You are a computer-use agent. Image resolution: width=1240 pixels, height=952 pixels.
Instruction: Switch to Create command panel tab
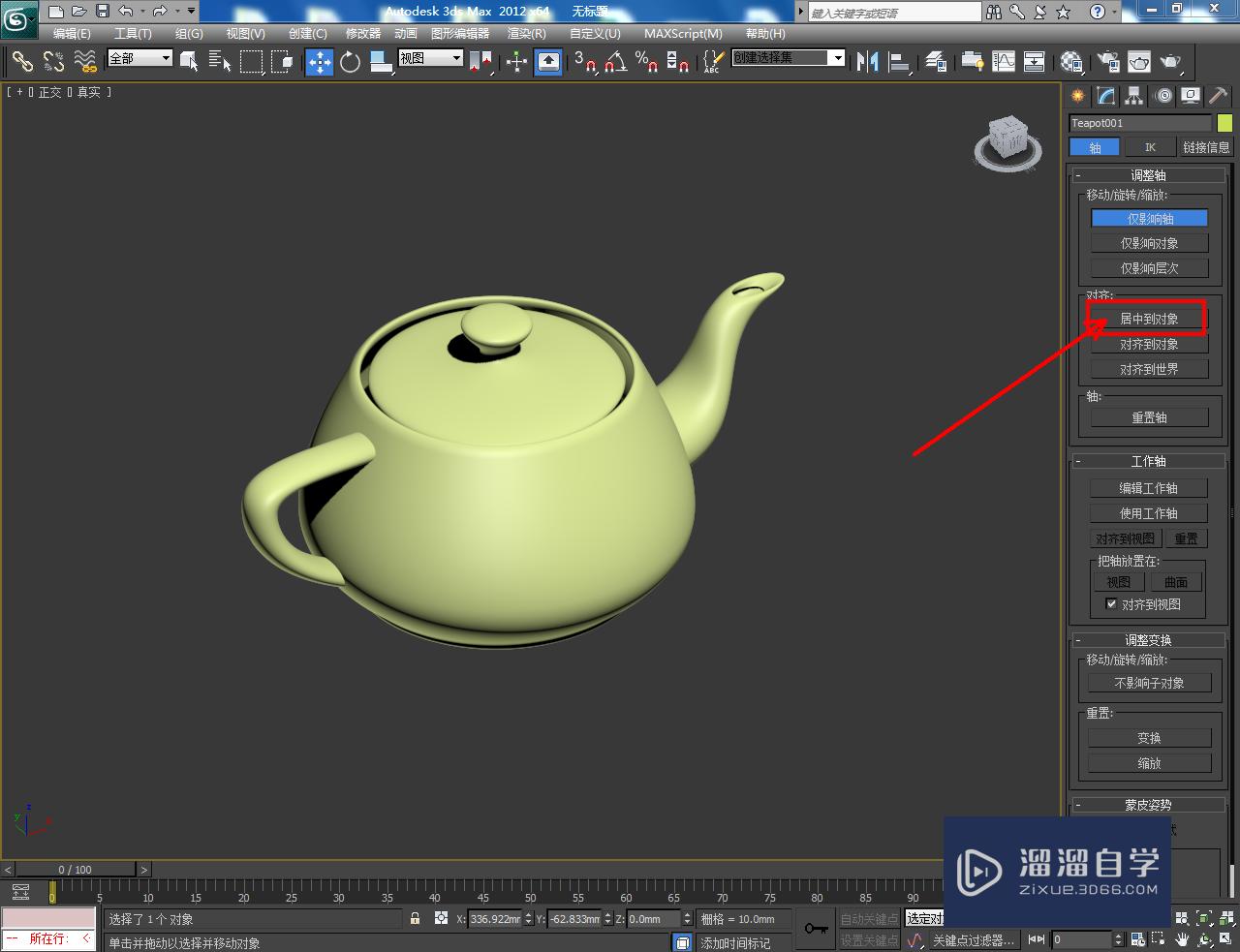click(x=1077, y=96)
